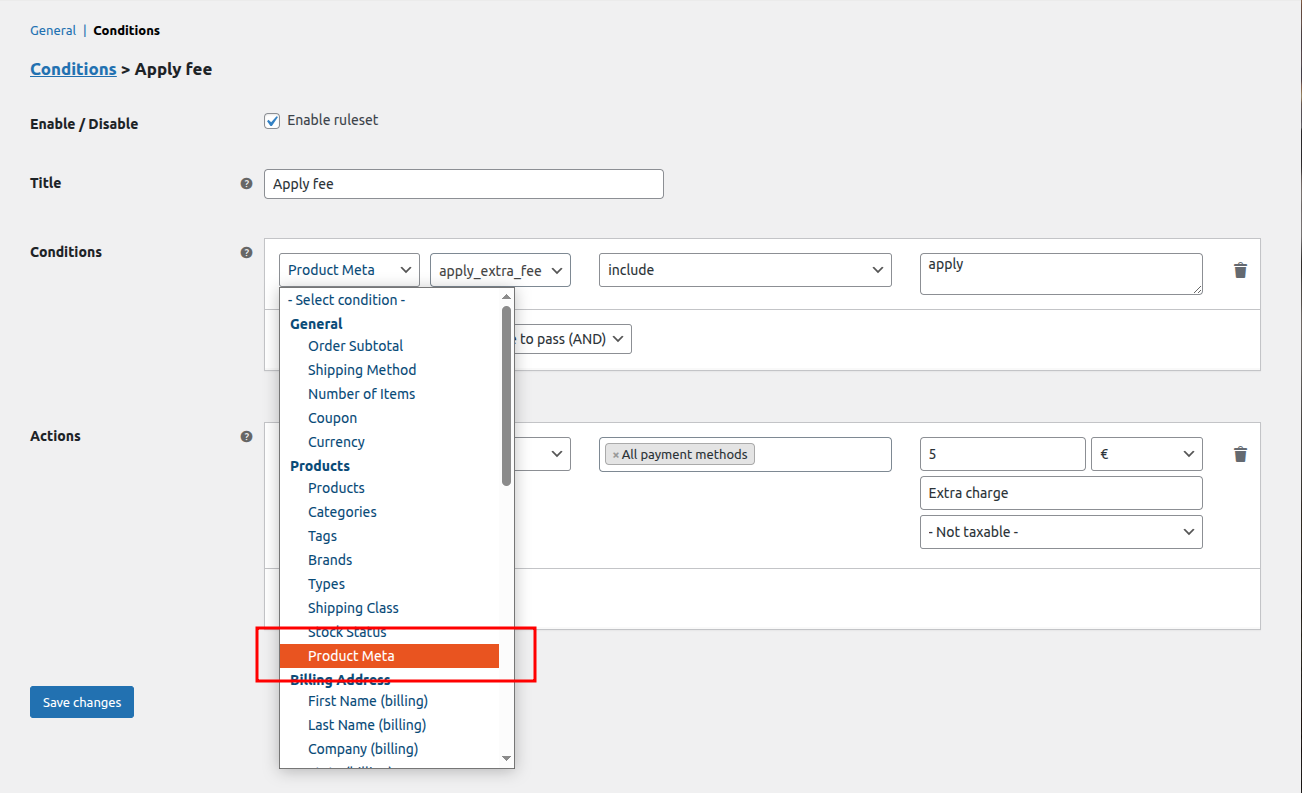Switch to the General tab
1302x793 pixels.
[x=53, y=31]
